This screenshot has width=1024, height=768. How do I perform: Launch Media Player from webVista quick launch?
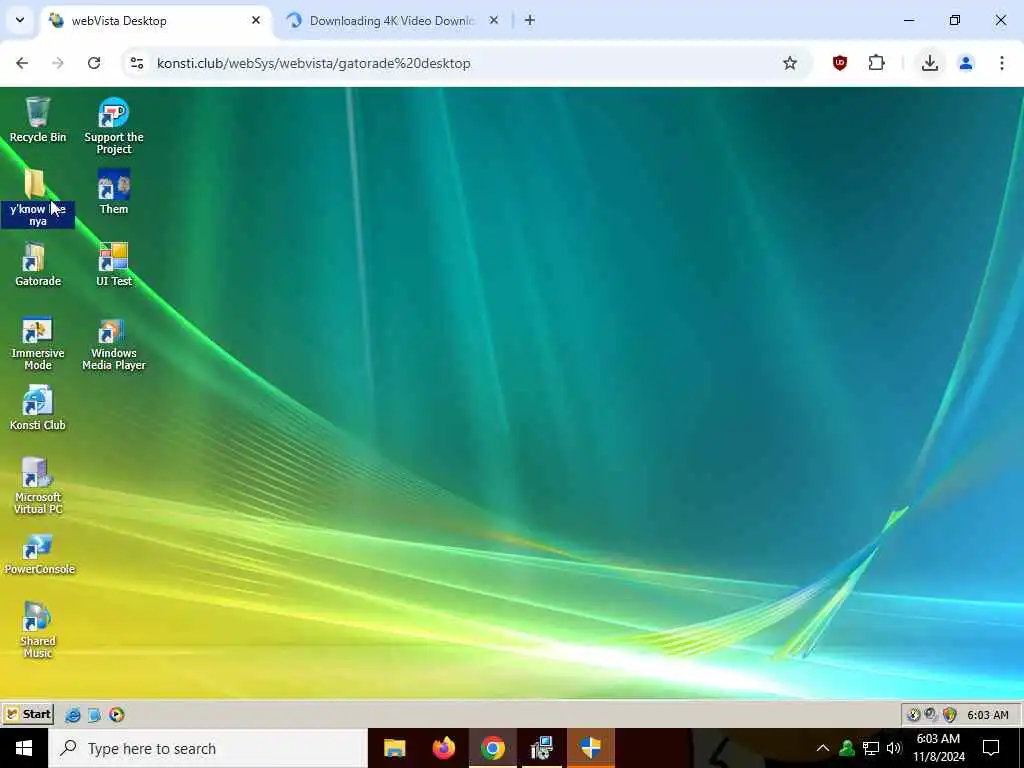pyautogui.click(x=116, y=714)
